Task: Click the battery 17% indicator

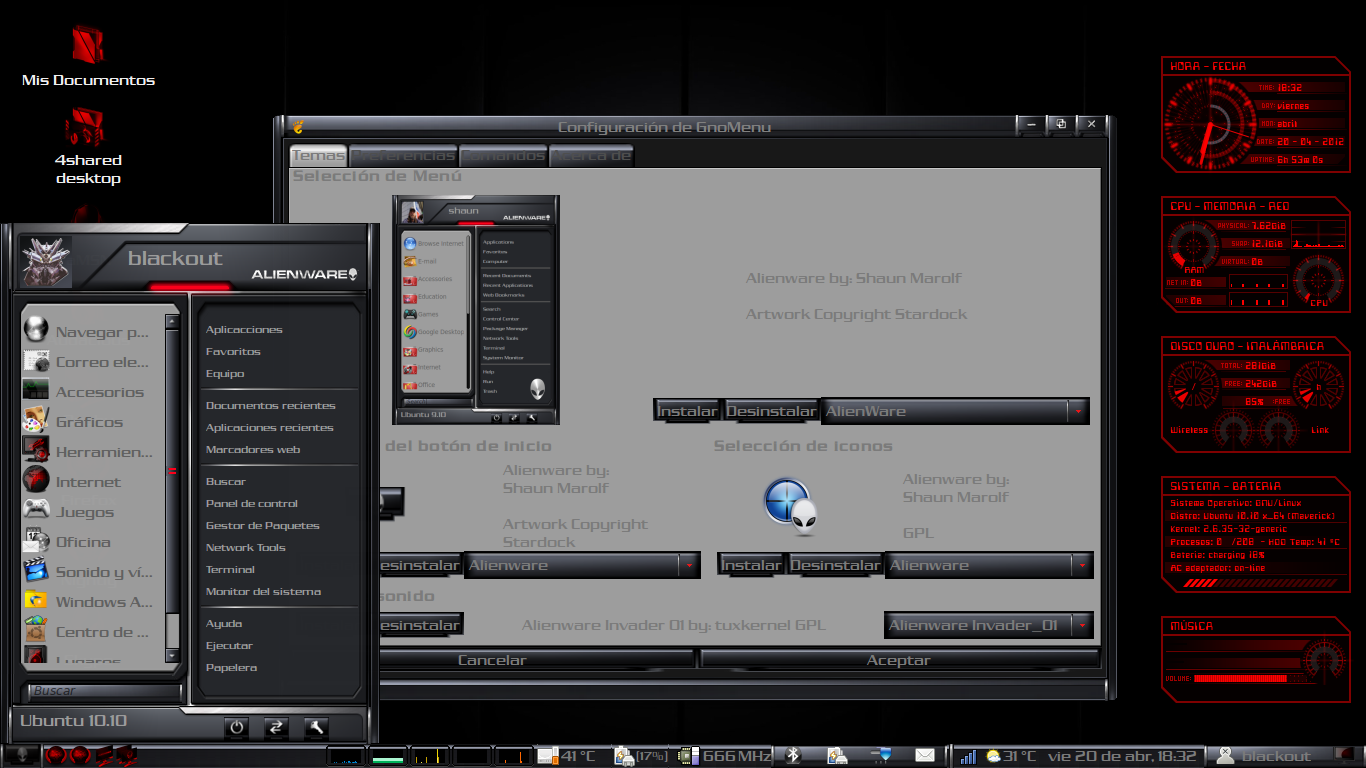Action: (x=641, y=756)
